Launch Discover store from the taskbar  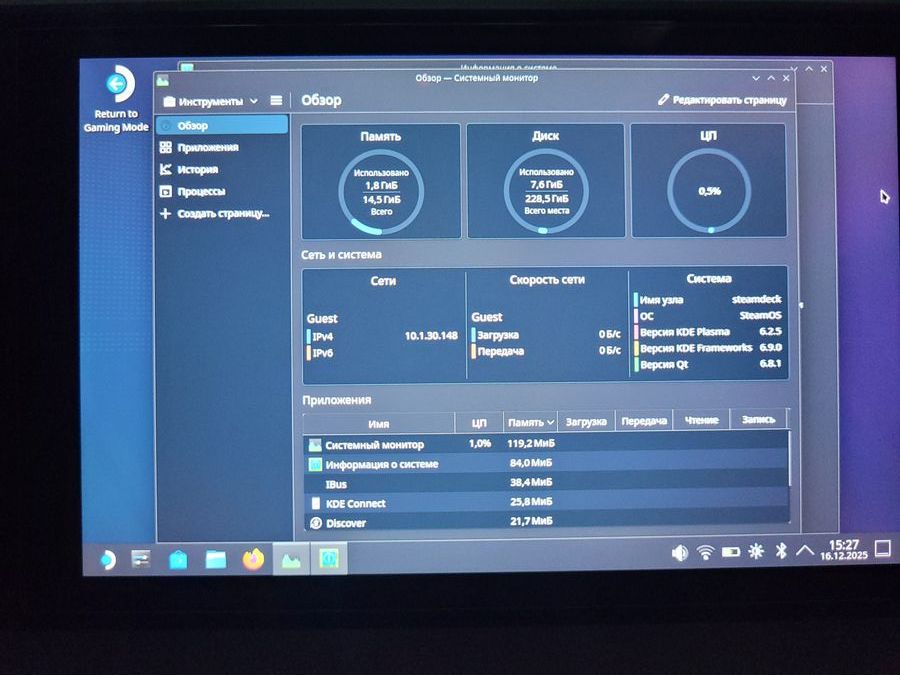tap(178, 559)
